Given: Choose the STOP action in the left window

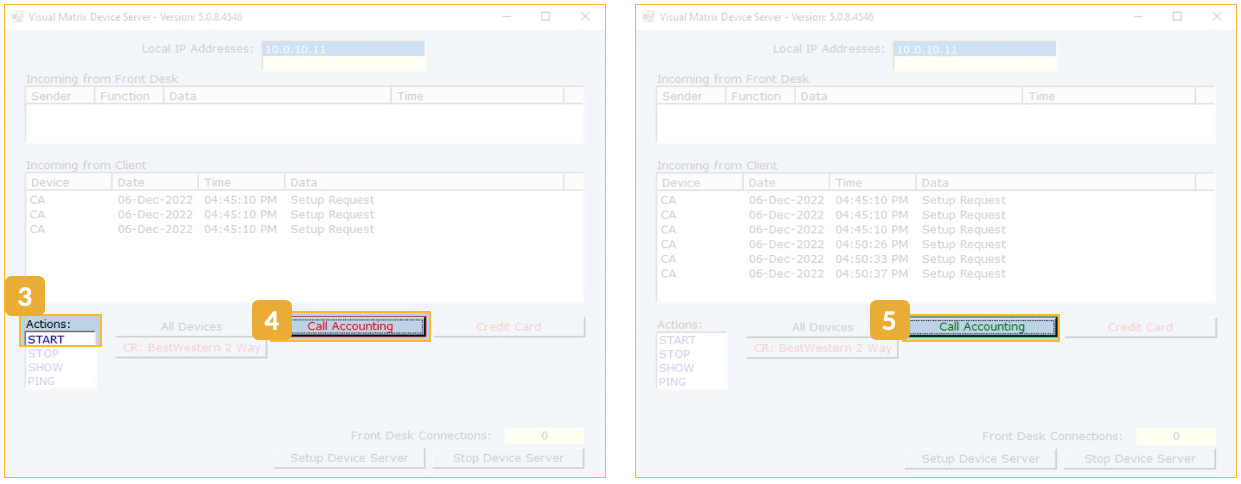Looking at the screenshot, I should 43,354.
